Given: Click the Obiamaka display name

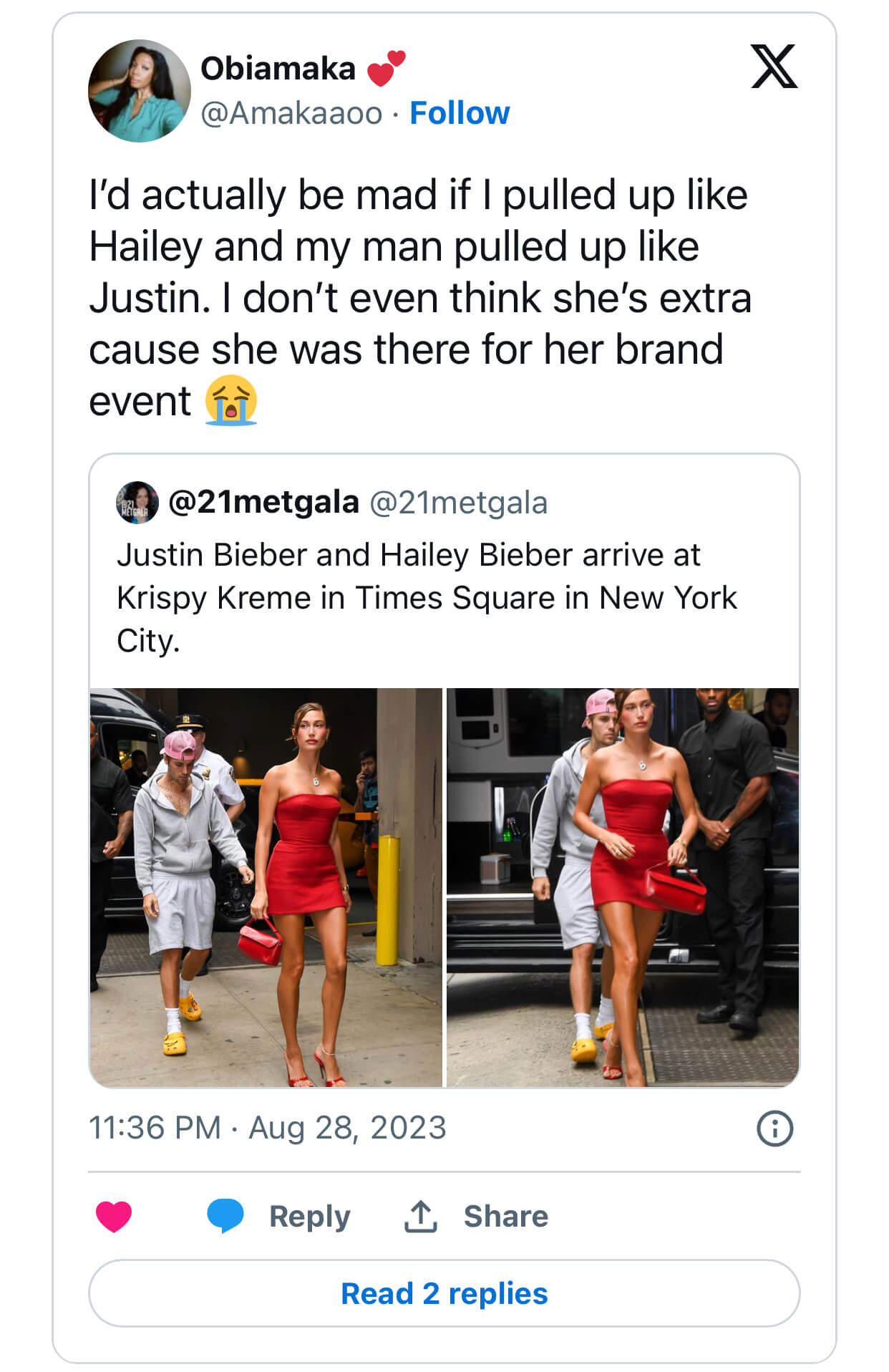Looking at the screenshot, I should click(x=278, y=69).
